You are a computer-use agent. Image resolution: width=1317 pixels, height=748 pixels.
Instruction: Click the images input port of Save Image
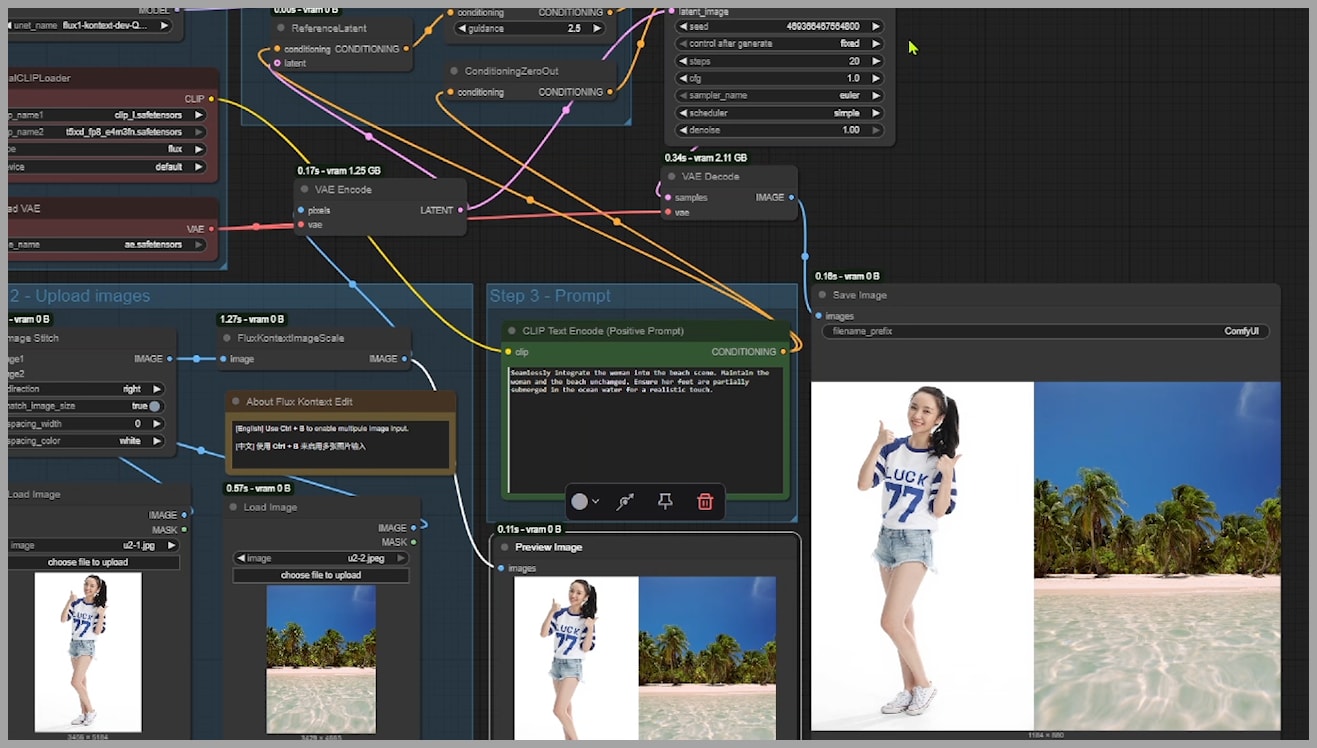(818, 316)
